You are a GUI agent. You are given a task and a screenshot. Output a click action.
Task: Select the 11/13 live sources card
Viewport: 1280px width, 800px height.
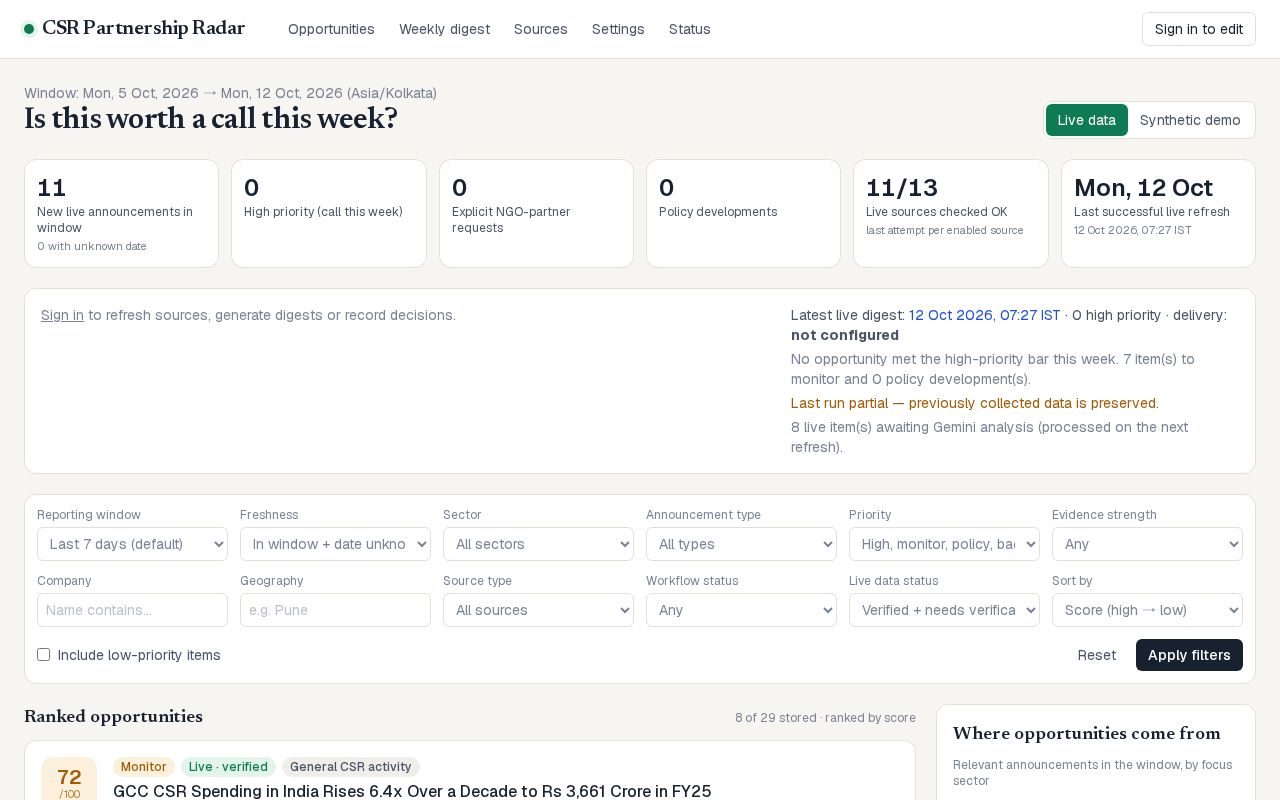coord(951,214)
